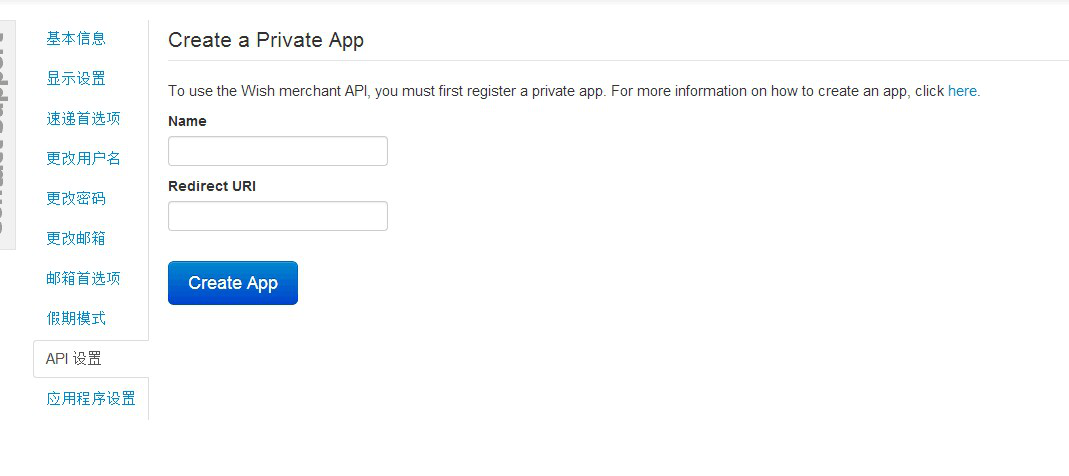Open the 基本信息 settings page

(x=76, y=39)
